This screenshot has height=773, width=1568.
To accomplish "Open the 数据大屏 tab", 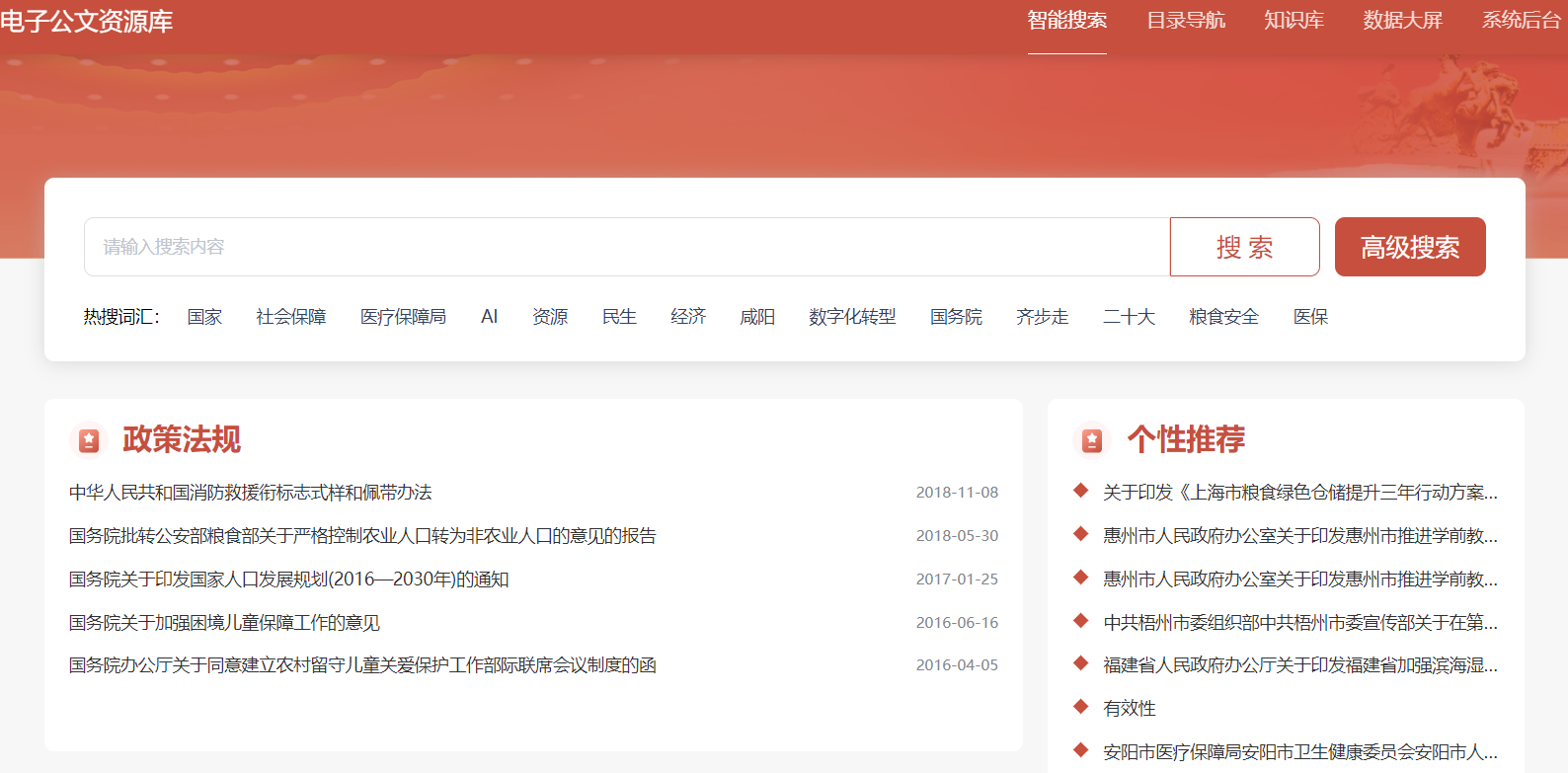I will pyautogui.click(x=1402, y=21).
